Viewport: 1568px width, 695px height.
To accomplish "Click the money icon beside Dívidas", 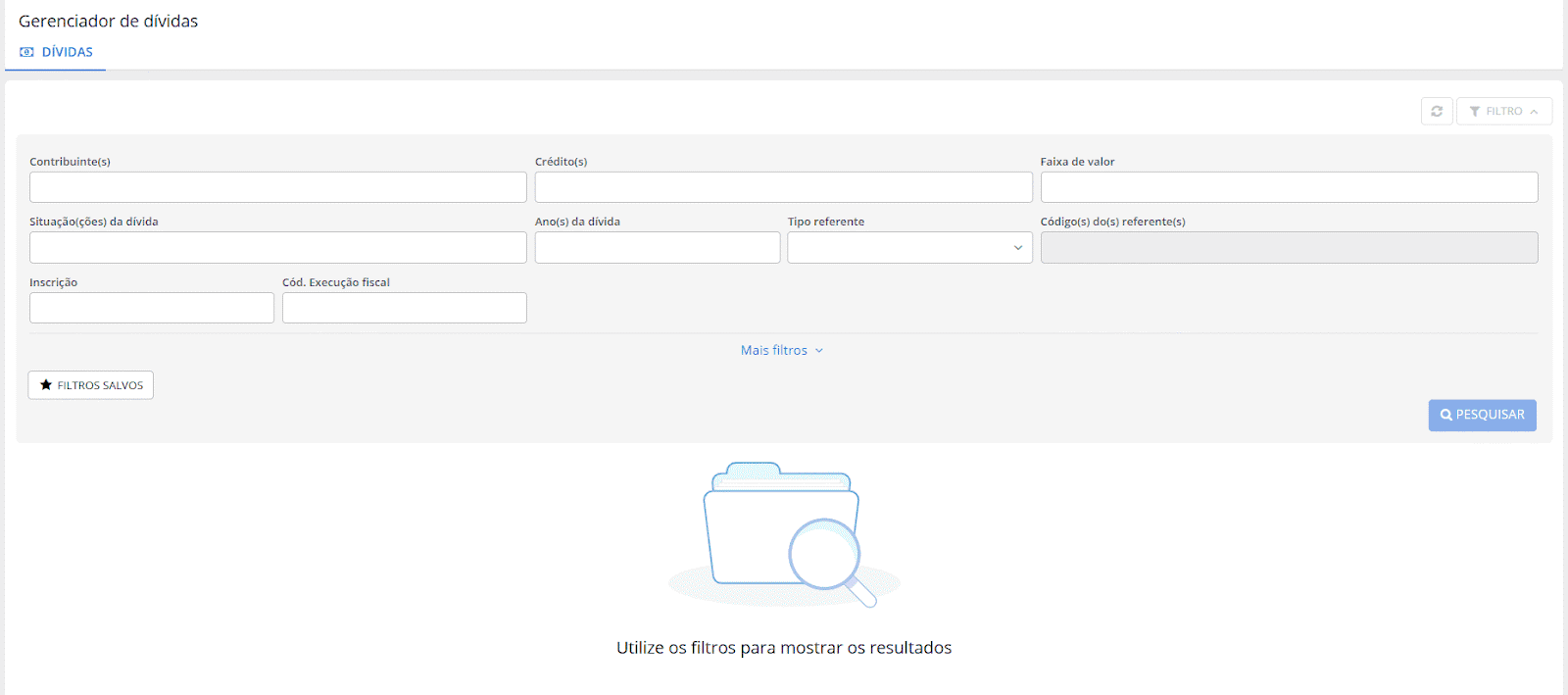I will [26, 52].
